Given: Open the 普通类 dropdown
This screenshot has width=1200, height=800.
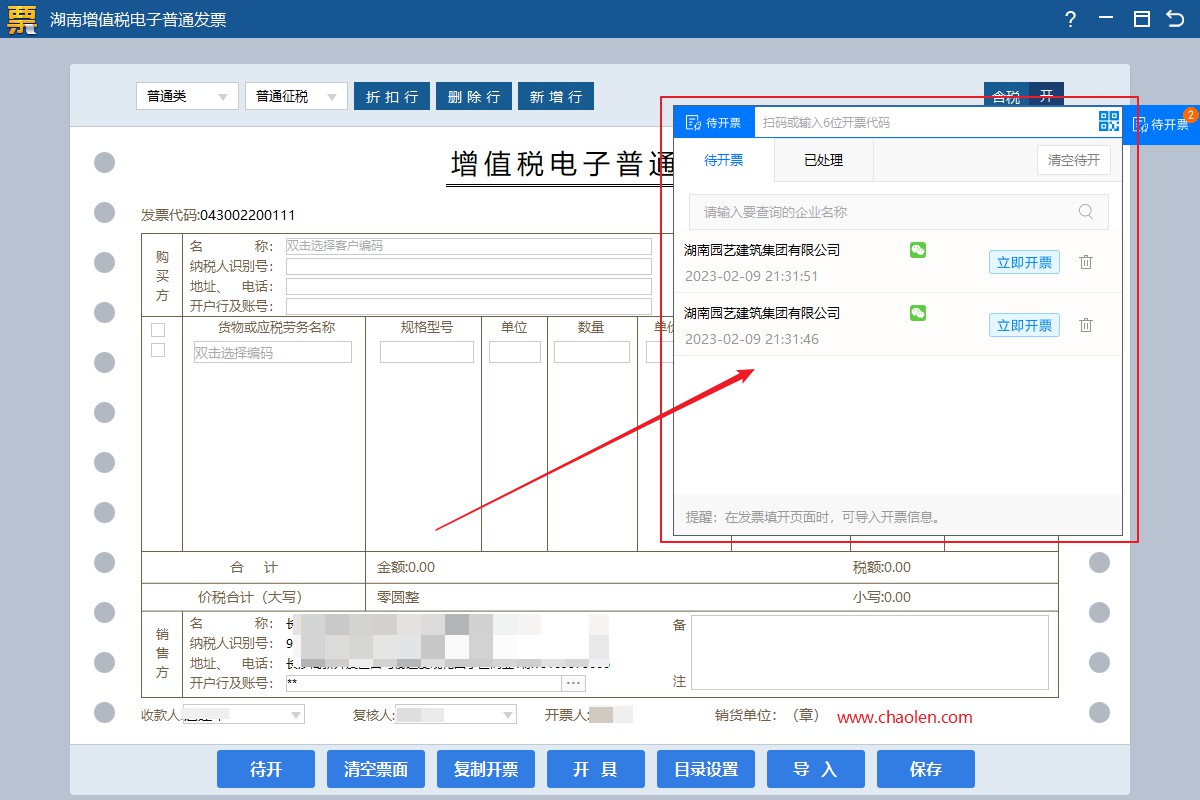Looking at the screenshot, I should [187, 96].
